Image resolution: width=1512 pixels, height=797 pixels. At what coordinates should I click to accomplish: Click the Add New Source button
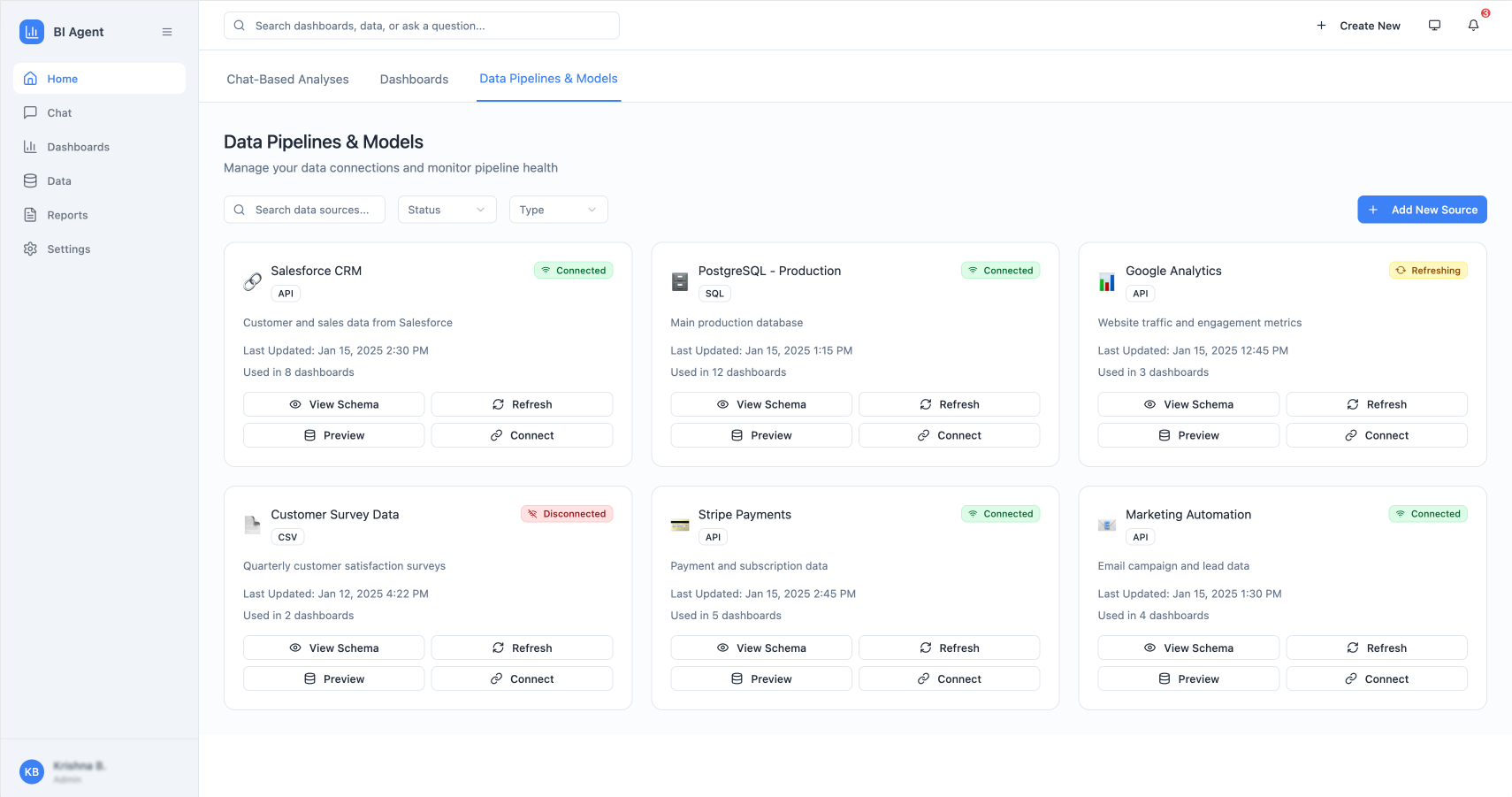tap(1422, 210)
